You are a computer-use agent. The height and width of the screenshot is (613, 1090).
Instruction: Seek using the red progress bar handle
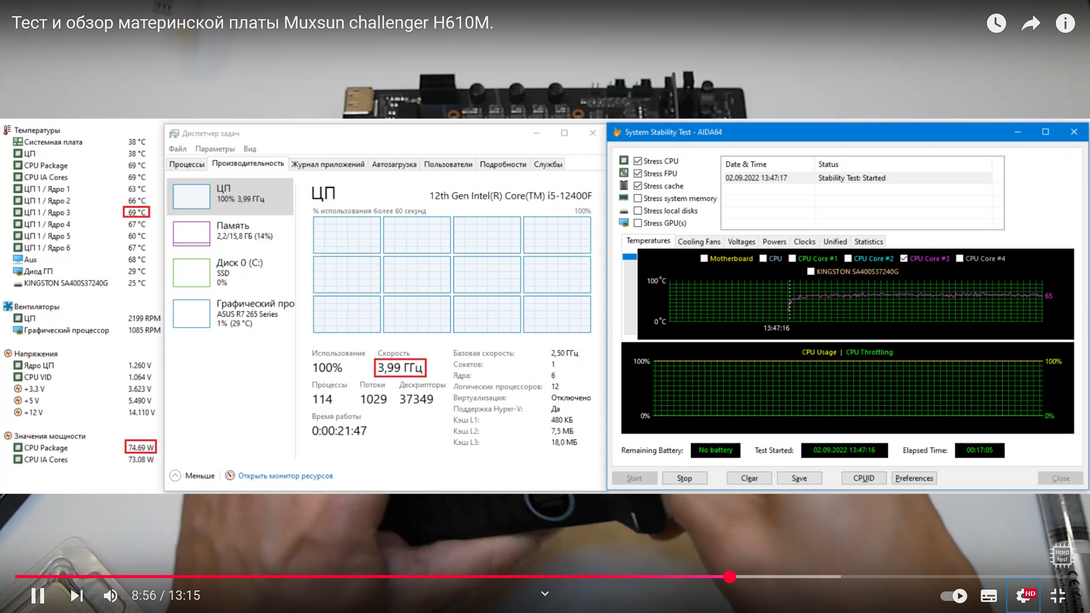(729, 576)
